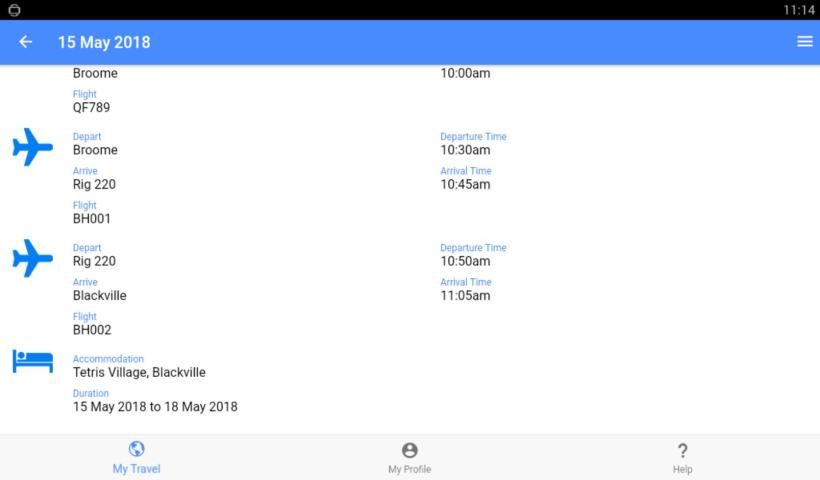Tap the My Profile person icon
This screenshot has width=820, height=480.
click(x=409, y=451)
